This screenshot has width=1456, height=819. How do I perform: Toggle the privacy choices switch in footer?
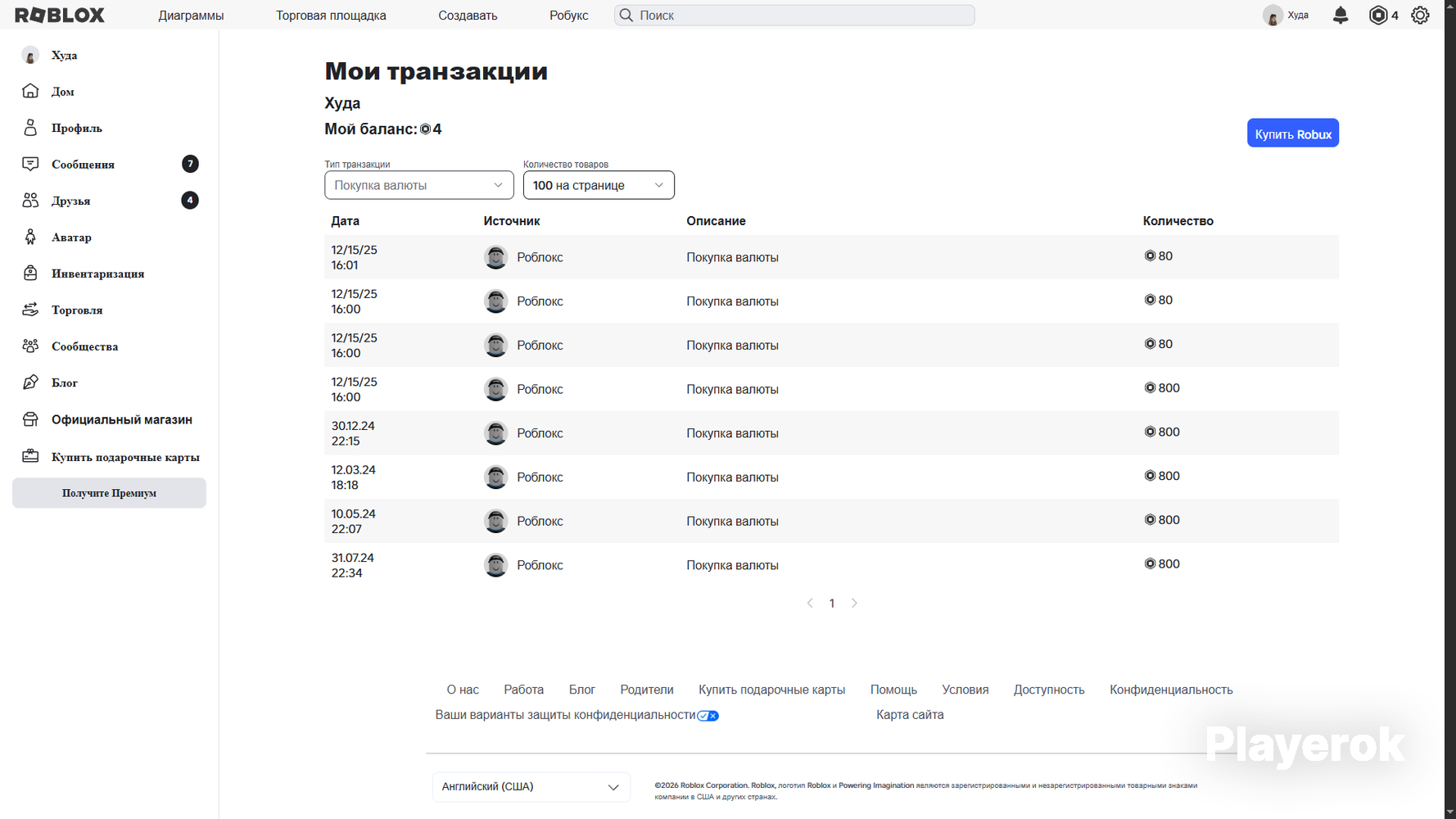(708, 716)
